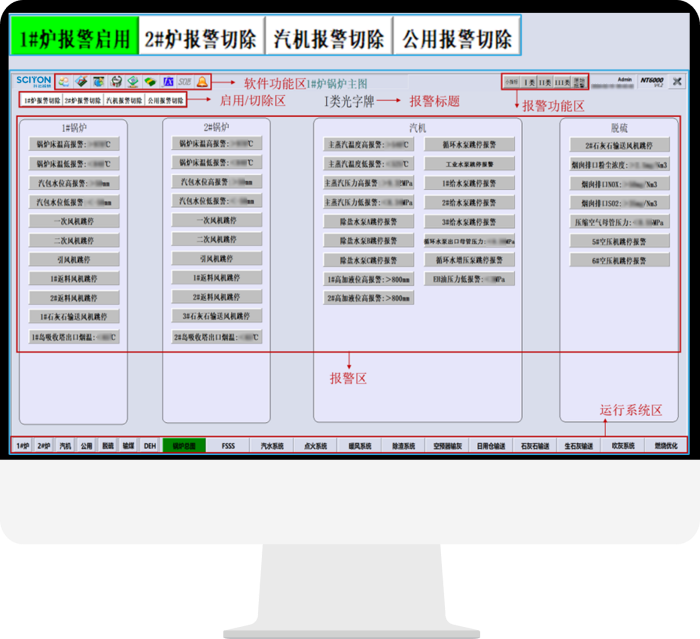Toggle the large 1#炉报警启用 green button

coord(75,37)
